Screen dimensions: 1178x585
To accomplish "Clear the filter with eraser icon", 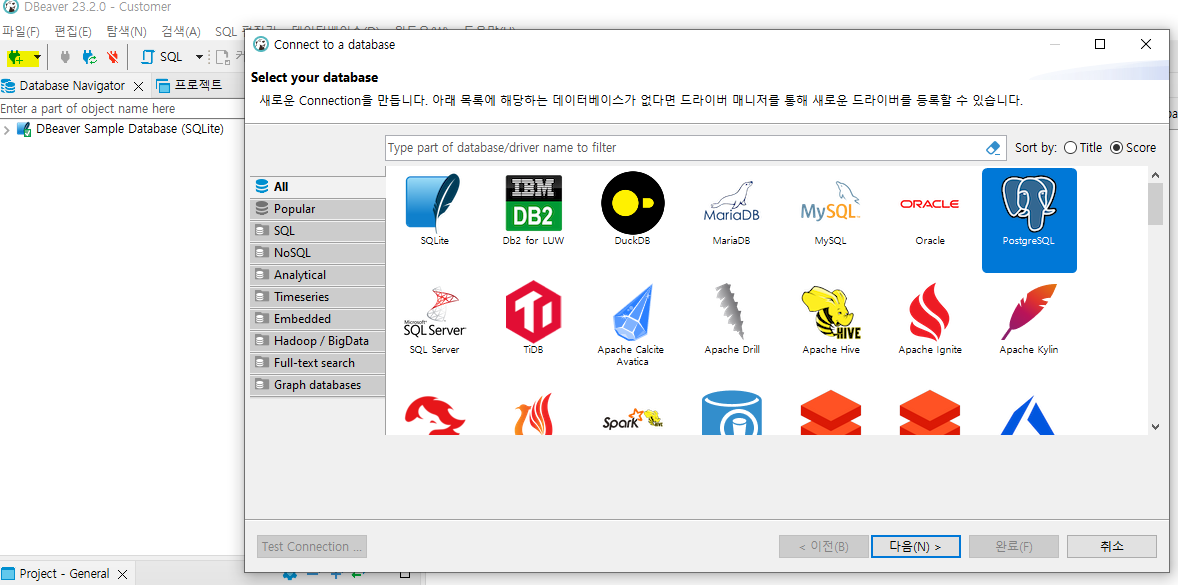I will click(x=993, y=148).
